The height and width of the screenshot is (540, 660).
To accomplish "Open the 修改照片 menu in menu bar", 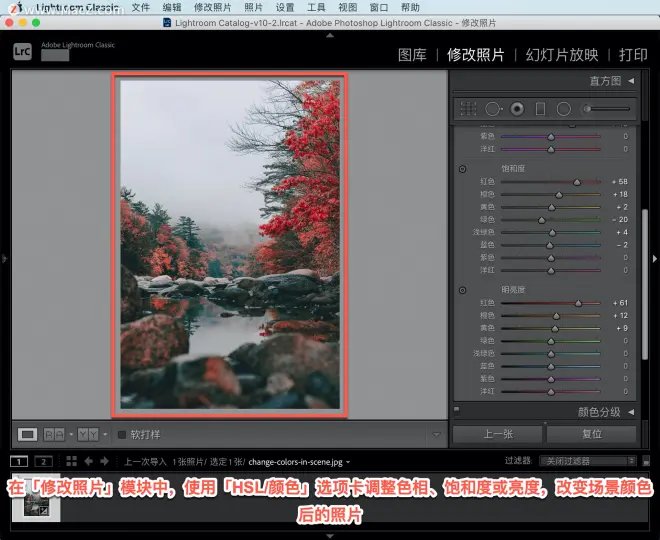I will [x=213, y=7].
